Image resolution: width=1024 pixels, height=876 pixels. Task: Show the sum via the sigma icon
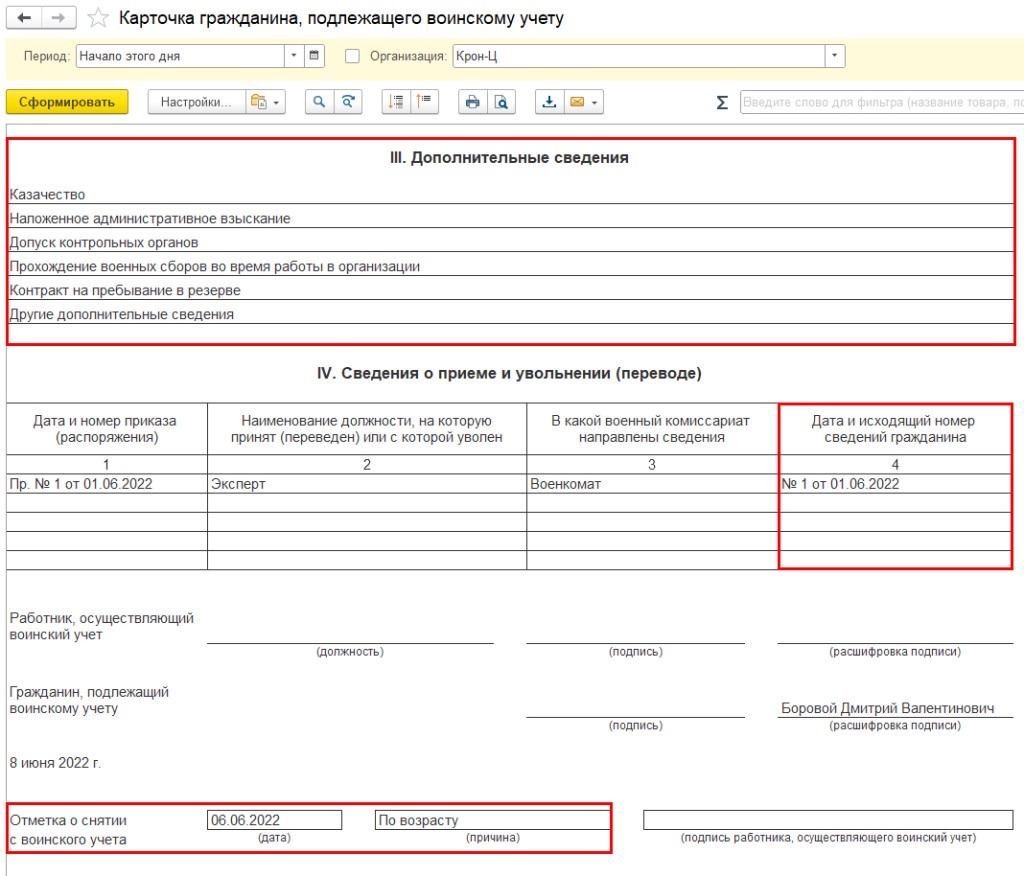click(722, 103)
